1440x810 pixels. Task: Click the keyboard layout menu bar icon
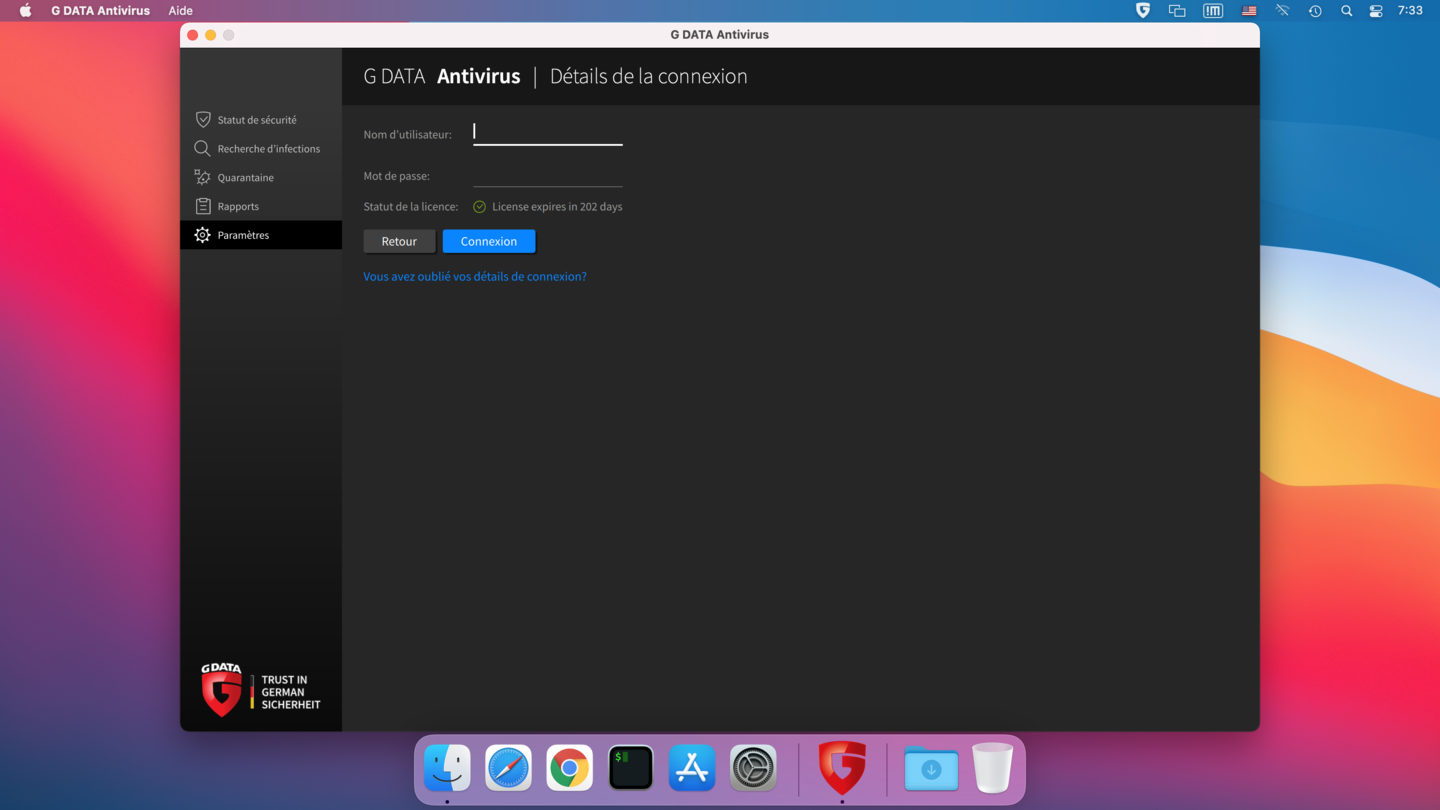1213,11
